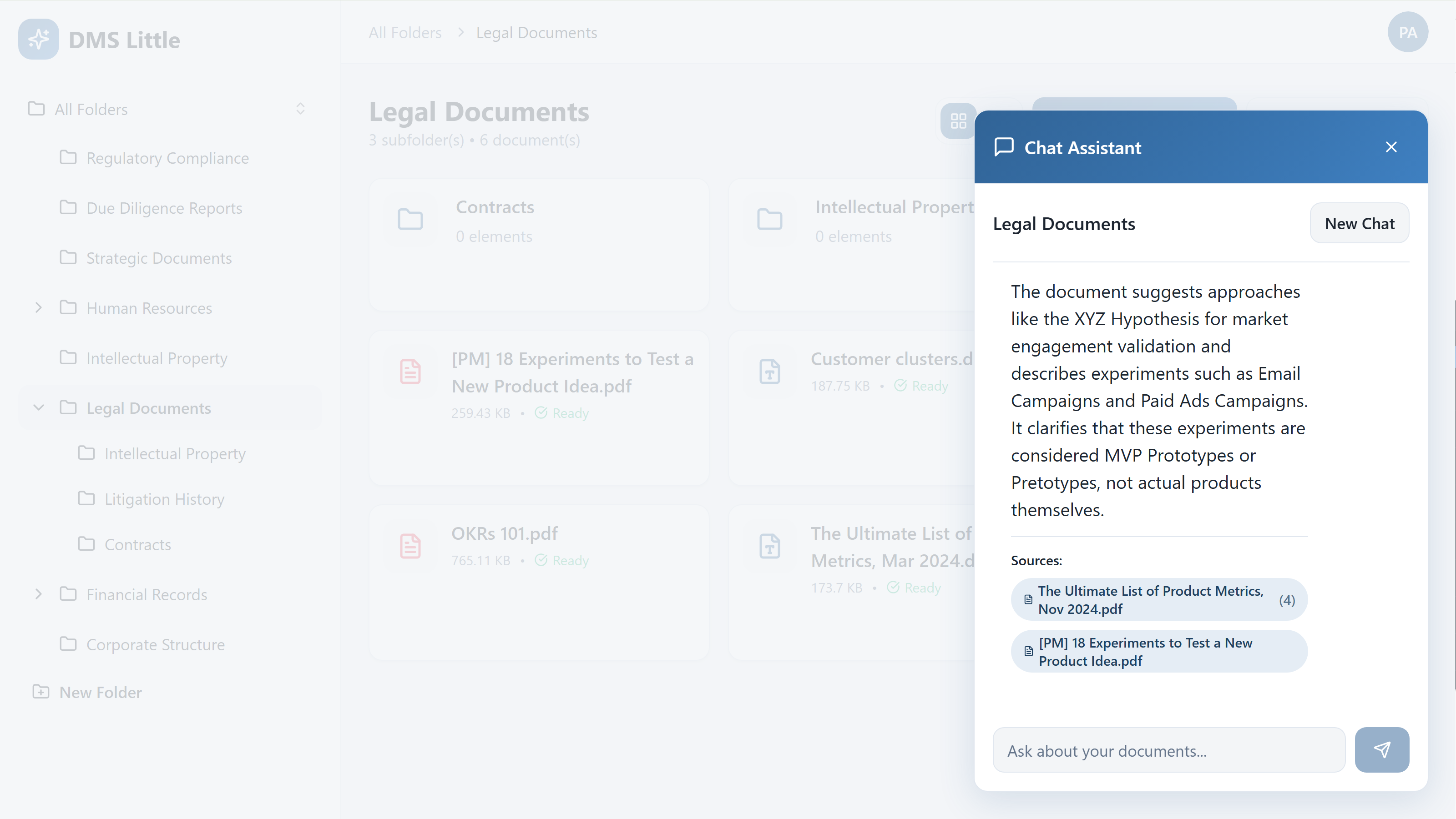The height and width of the screenshot is (819, 1456).
Task: Expand the Financial Records folder
Action: click(38, 594)
